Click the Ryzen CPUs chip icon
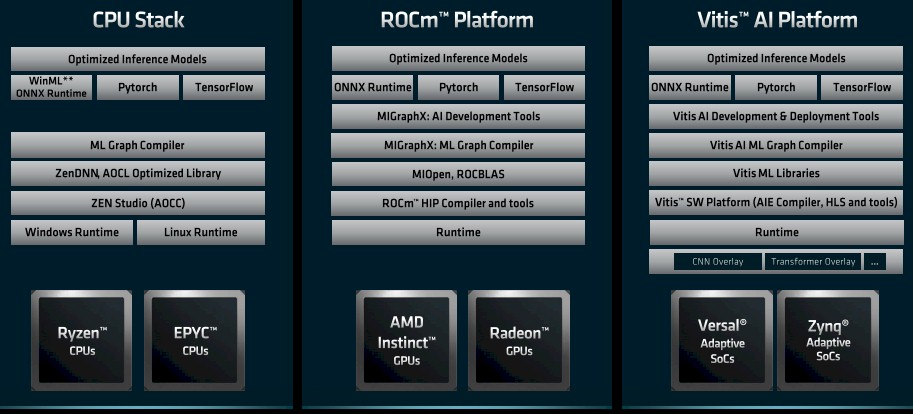The image size is (913, 414). 82,341
